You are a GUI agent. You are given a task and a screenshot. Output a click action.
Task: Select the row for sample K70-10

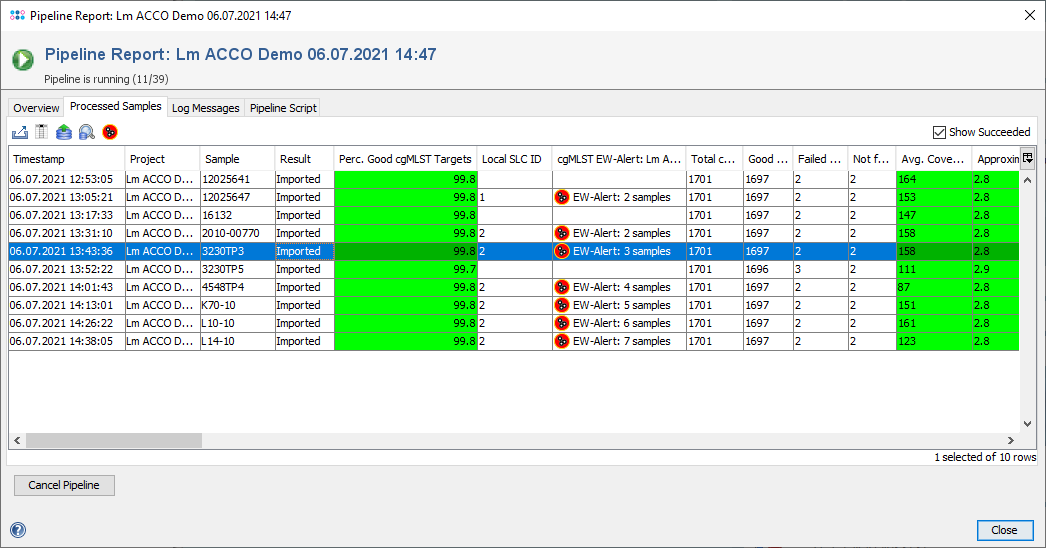(x=236, y=305)
